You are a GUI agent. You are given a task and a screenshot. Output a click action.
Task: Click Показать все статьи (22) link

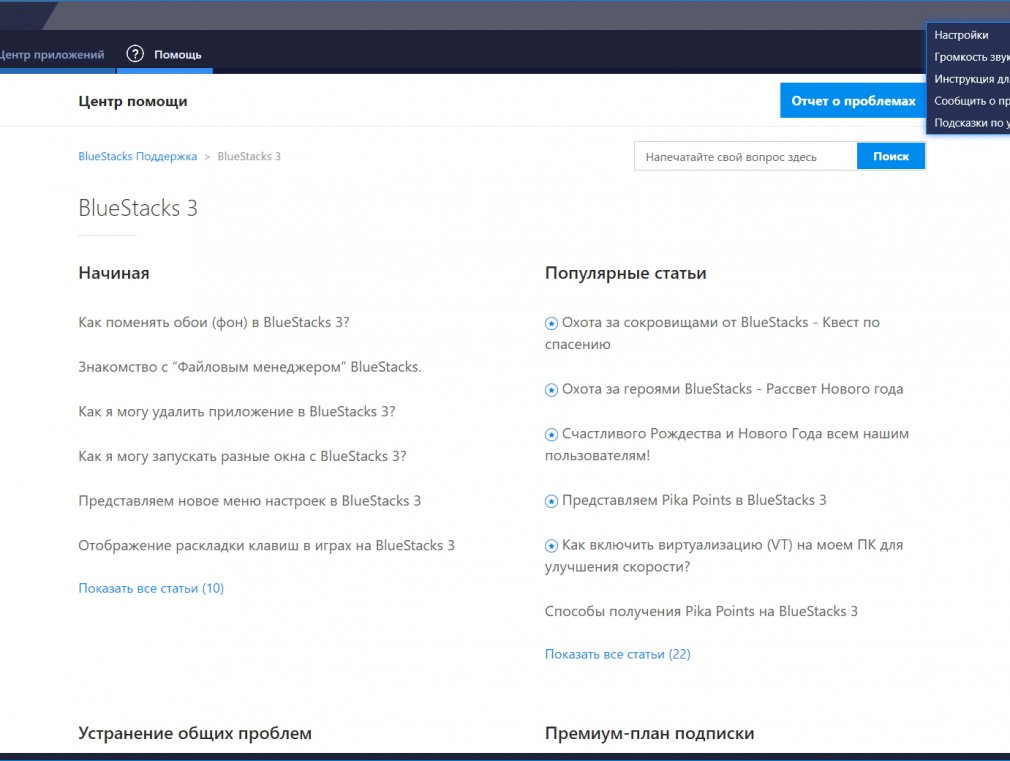617,655
